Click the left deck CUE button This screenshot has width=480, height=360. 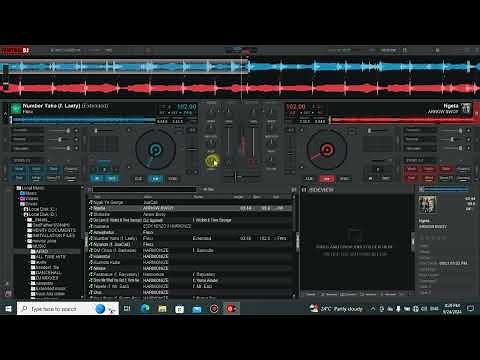(138, 179)
